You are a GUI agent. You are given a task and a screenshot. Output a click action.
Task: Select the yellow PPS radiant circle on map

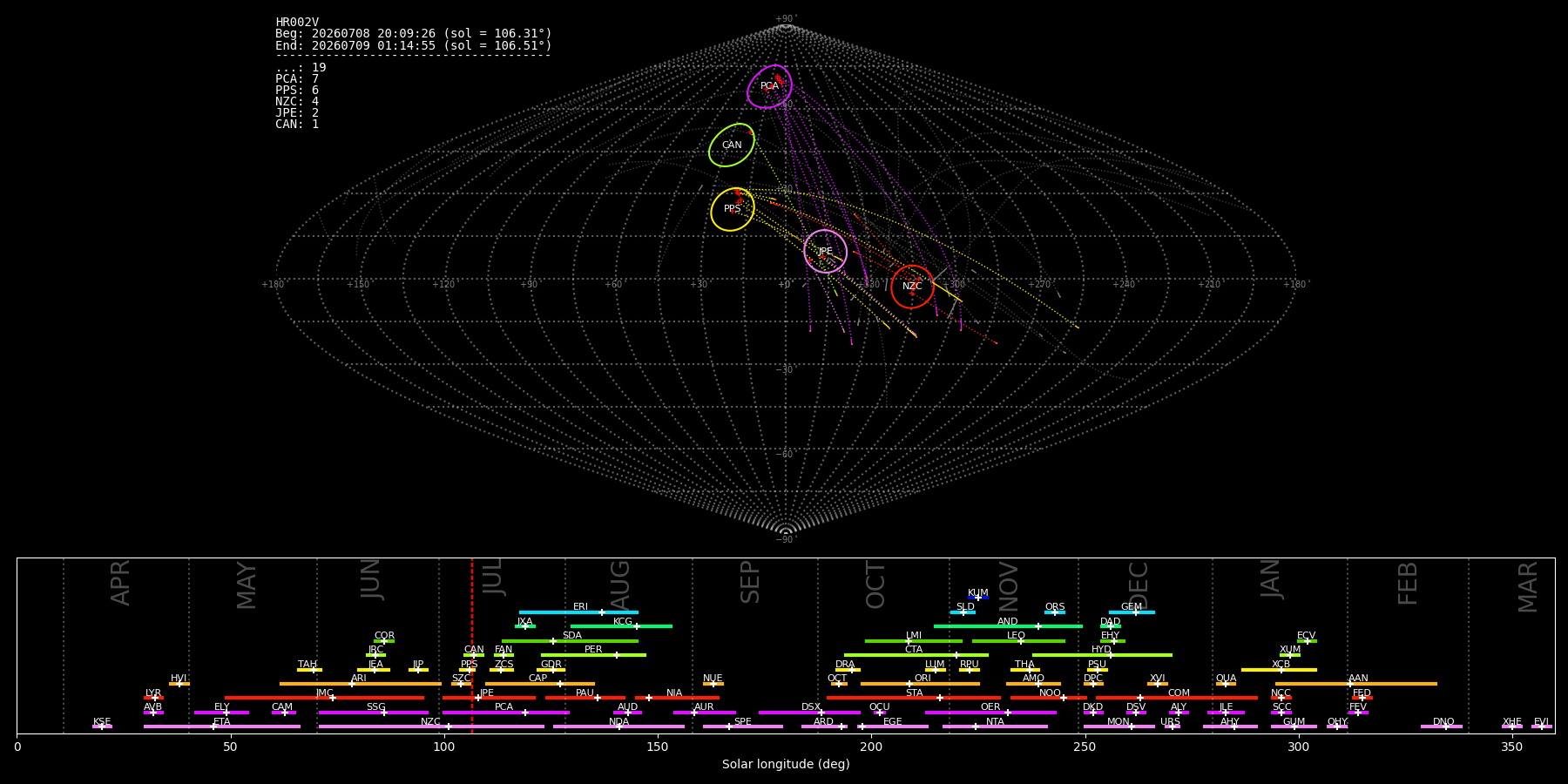coord(733,209)
